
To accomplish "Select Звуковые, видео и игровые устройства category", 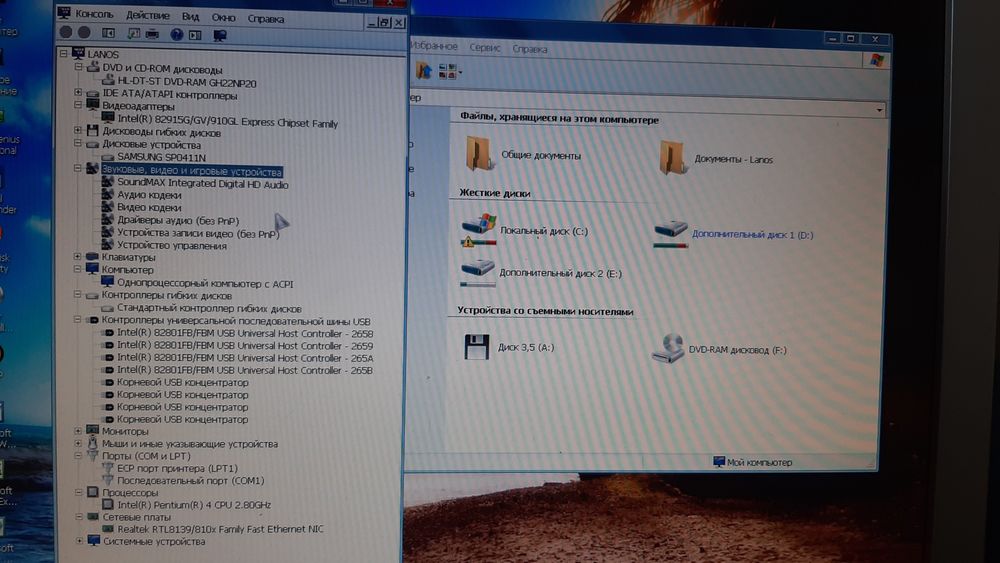I will [x=191, y=172].
